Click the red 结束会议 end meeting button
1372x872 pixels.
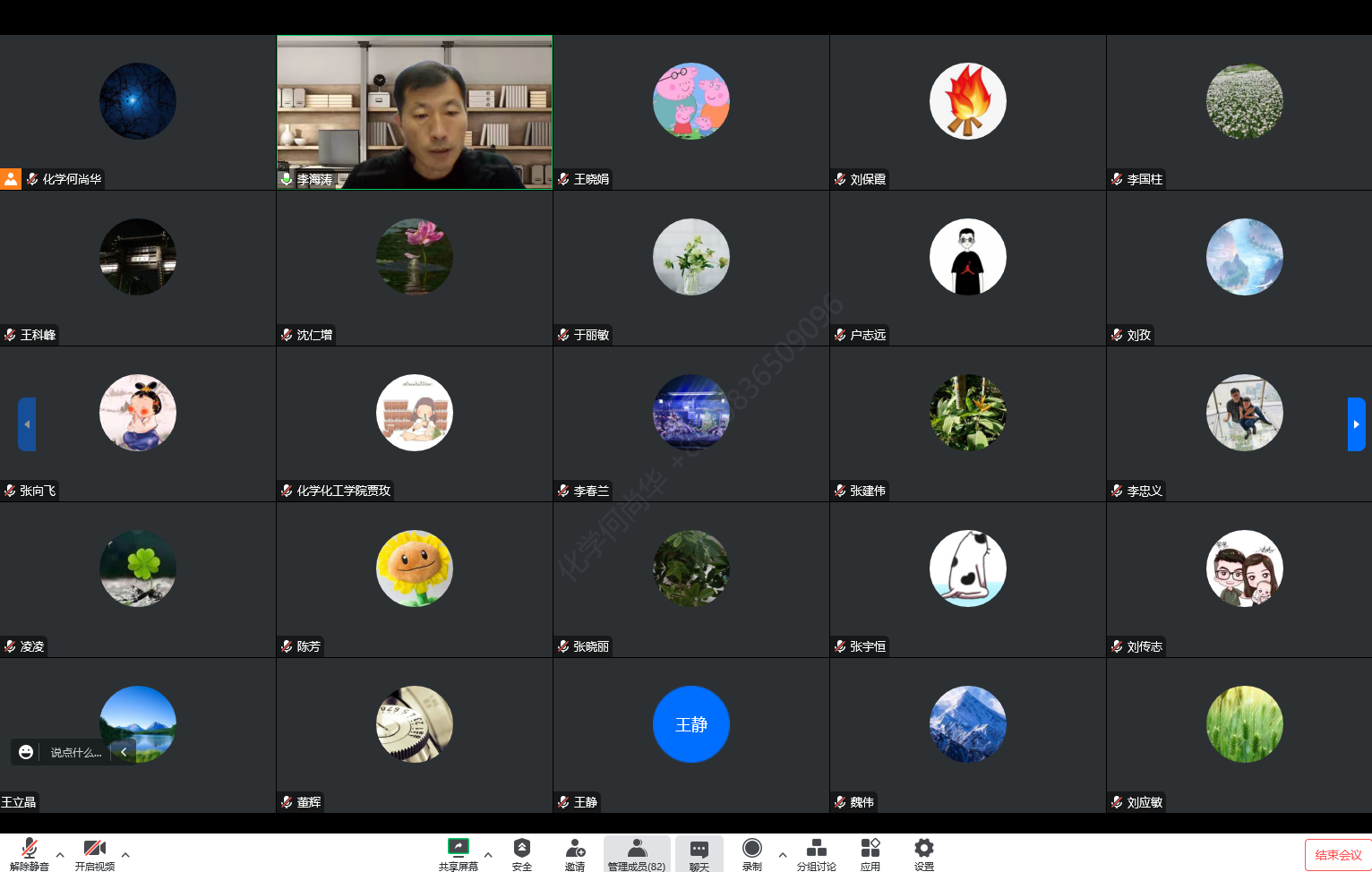(1338, 855)
